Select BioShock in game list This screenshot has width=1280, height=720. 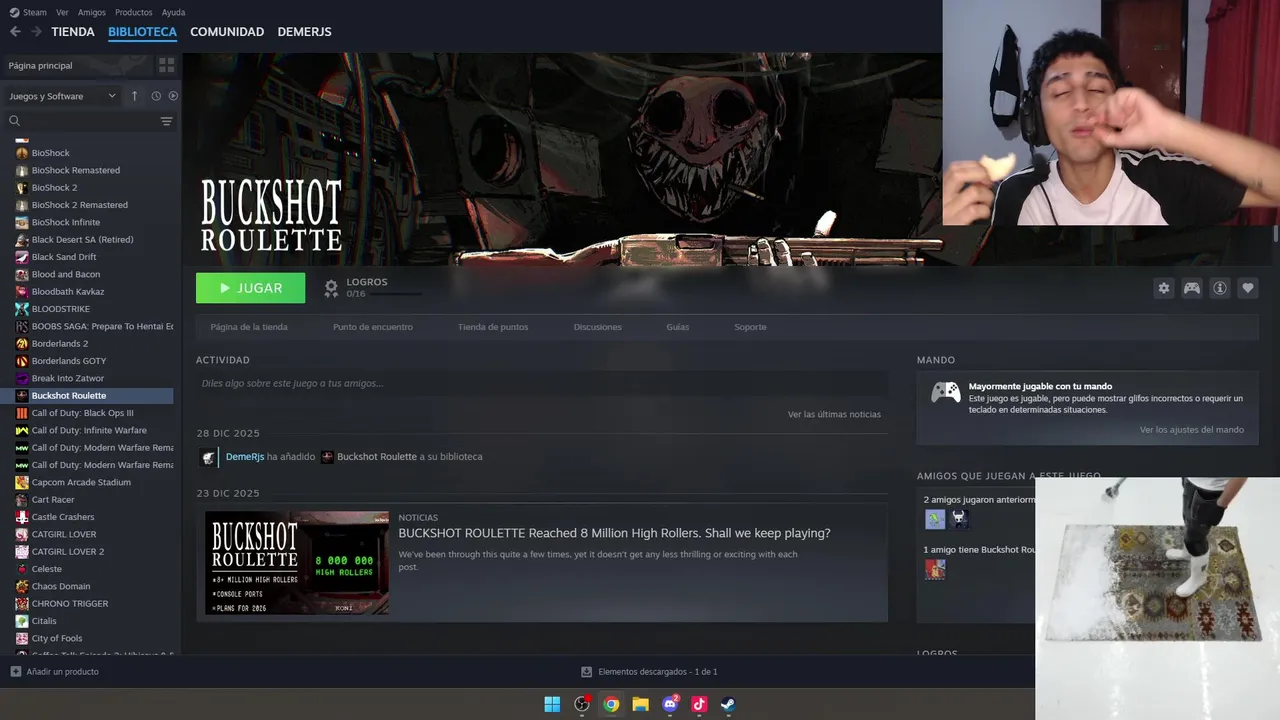point(51,153)
